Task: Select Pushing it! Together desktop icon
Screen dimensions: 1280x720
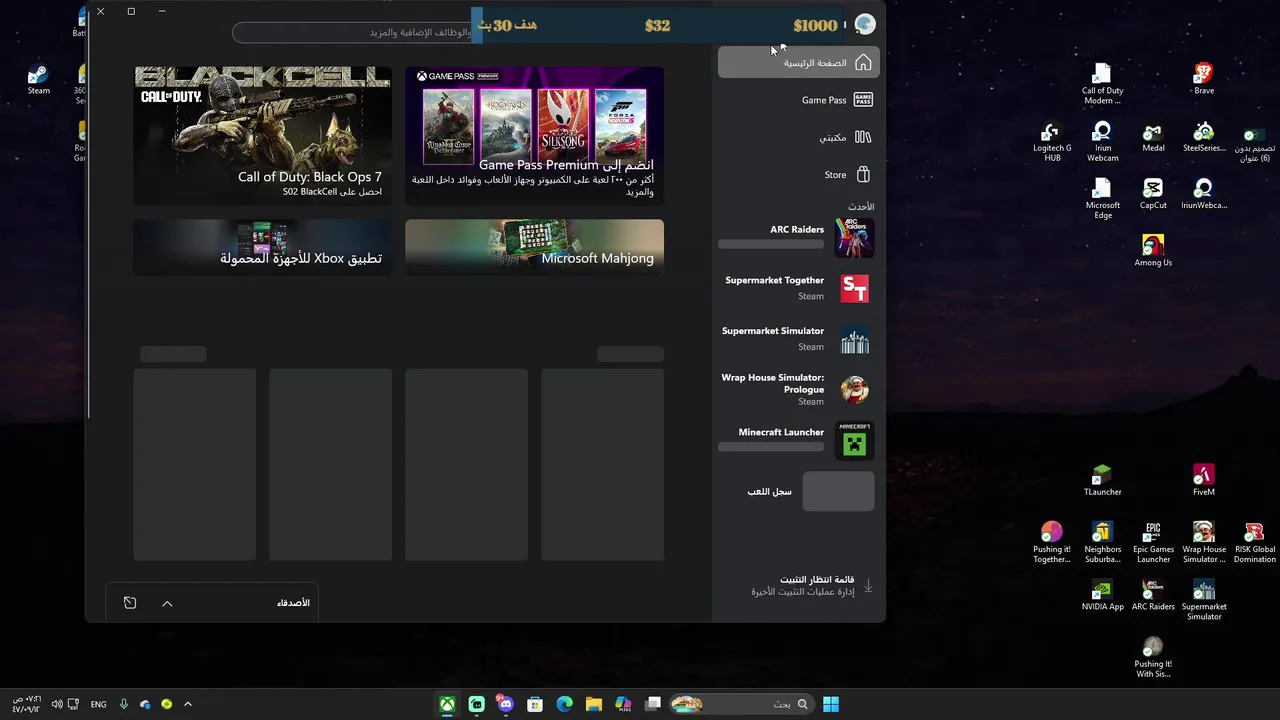Action: (x=1052, y=542)
